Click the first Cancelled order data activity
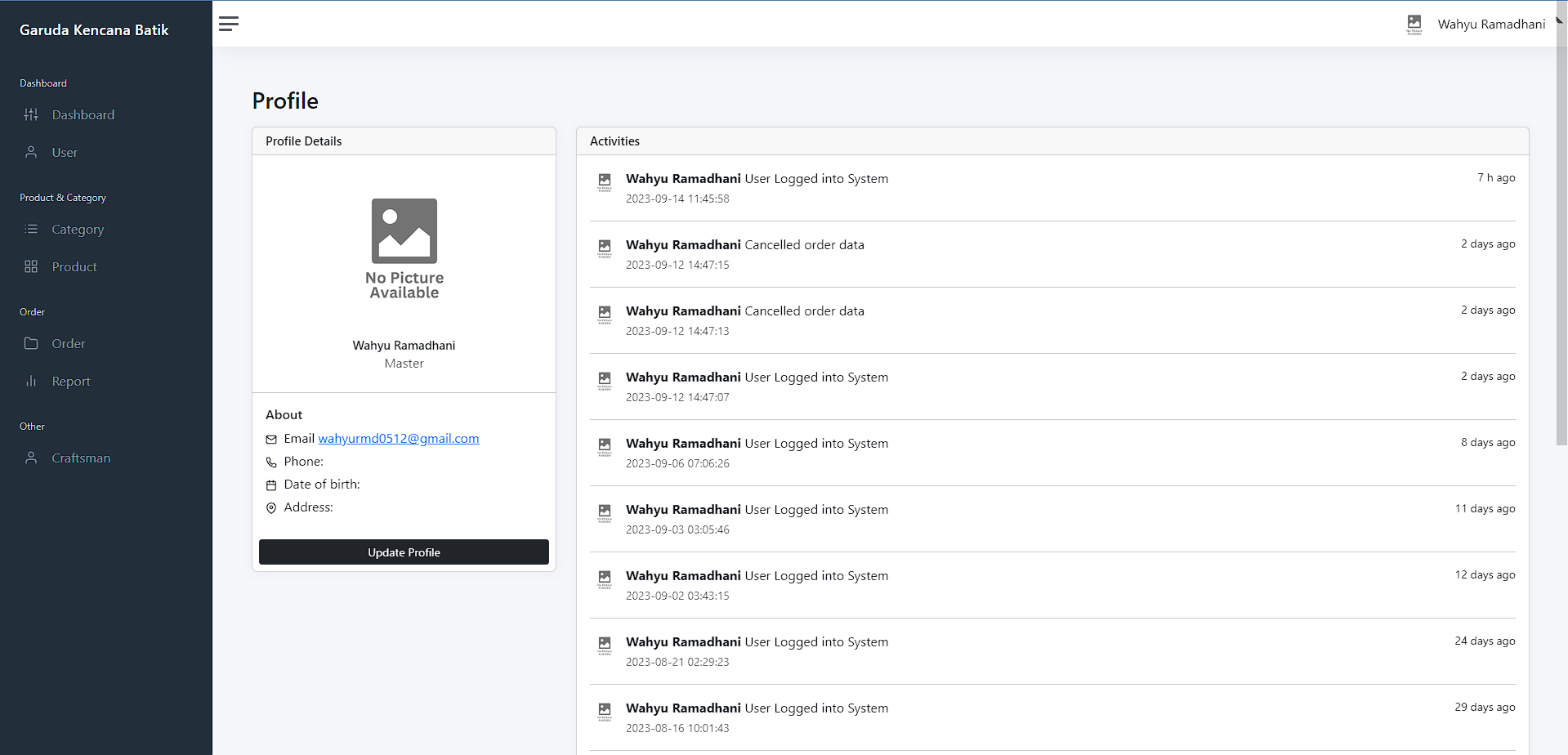The image size is (1568, 755). click(x=804, y=245)
